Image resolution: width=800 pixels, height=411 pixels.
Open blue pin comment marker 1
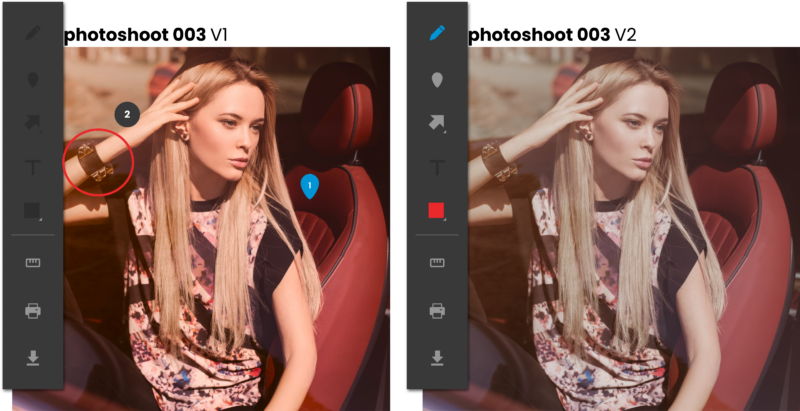click(x=310, y=186)
